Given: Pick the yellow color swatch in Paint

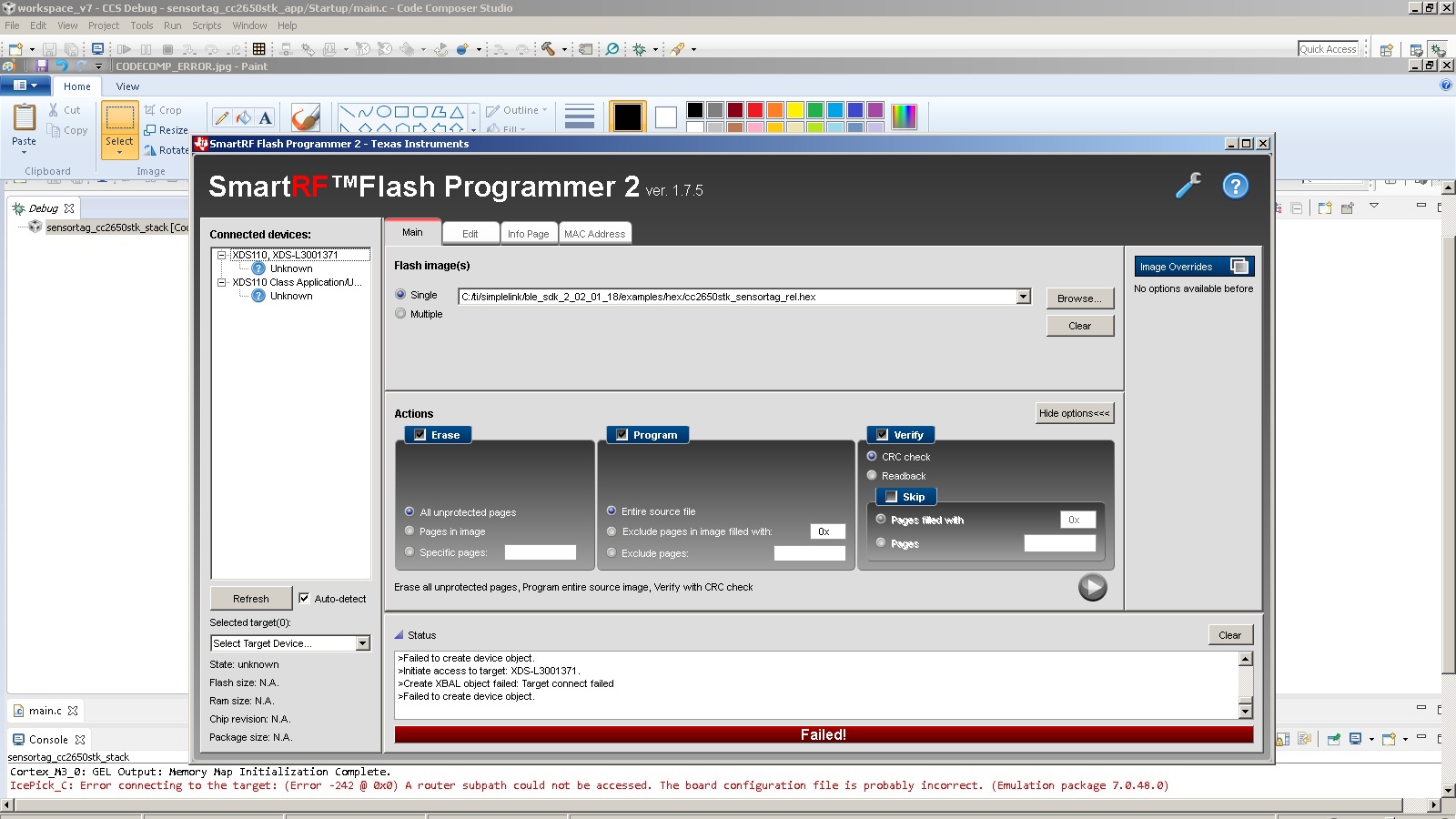Looking at the screenshot, I should tap(794, 110).
